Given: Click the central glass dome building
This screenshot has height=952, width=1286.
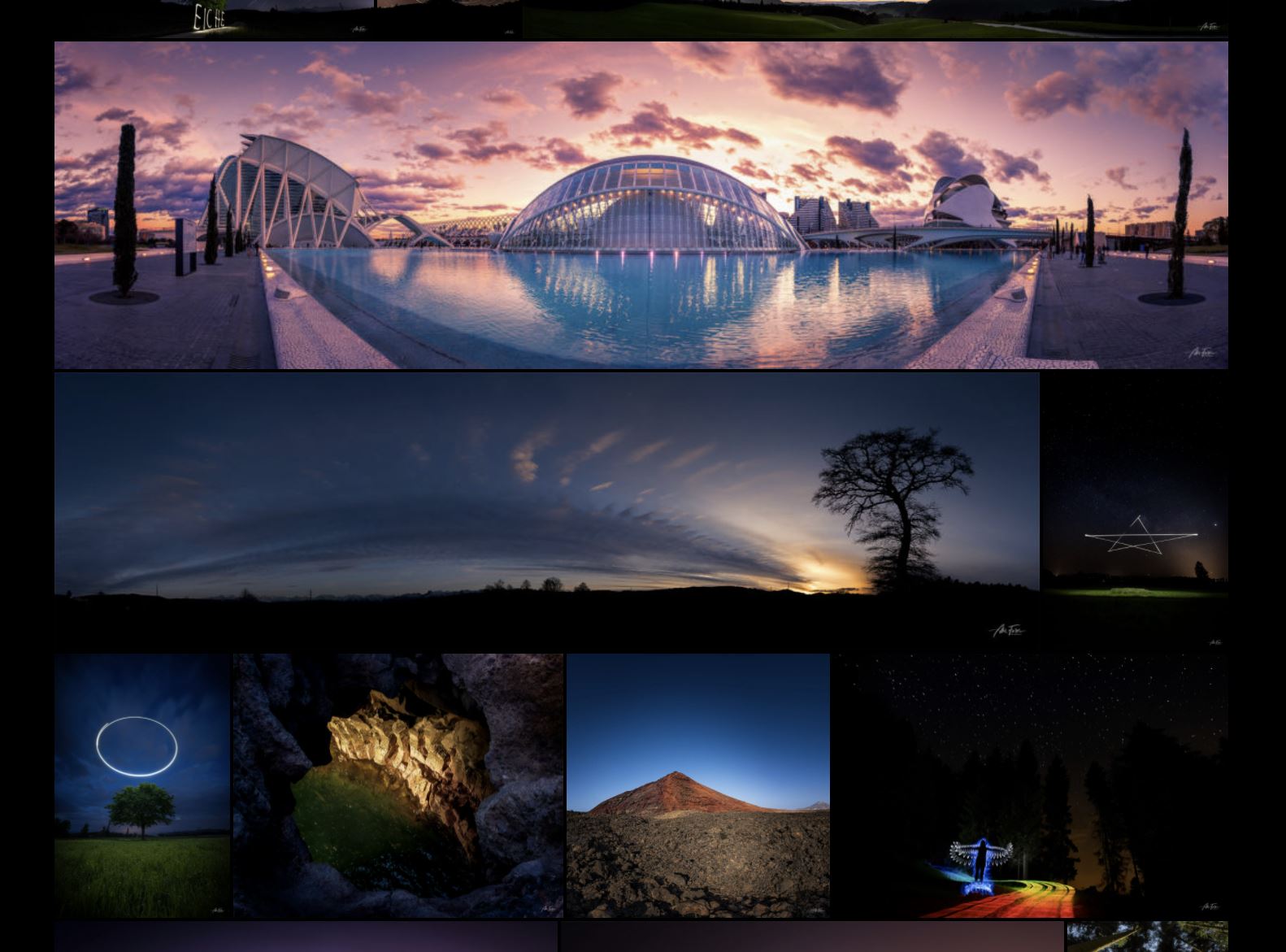Looking at the screenshot, I should click(x=650, y=203).
